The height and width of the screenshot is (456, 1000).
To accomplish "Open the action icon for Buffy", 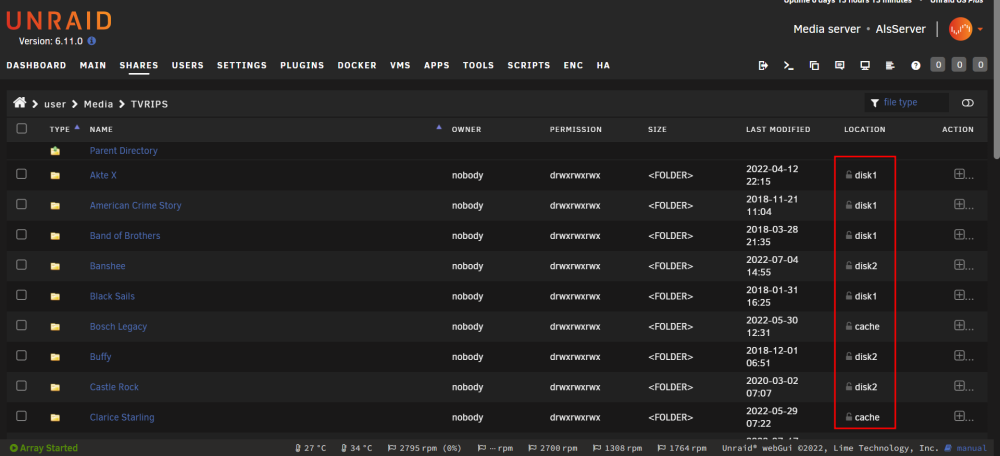I will point(959,355).
